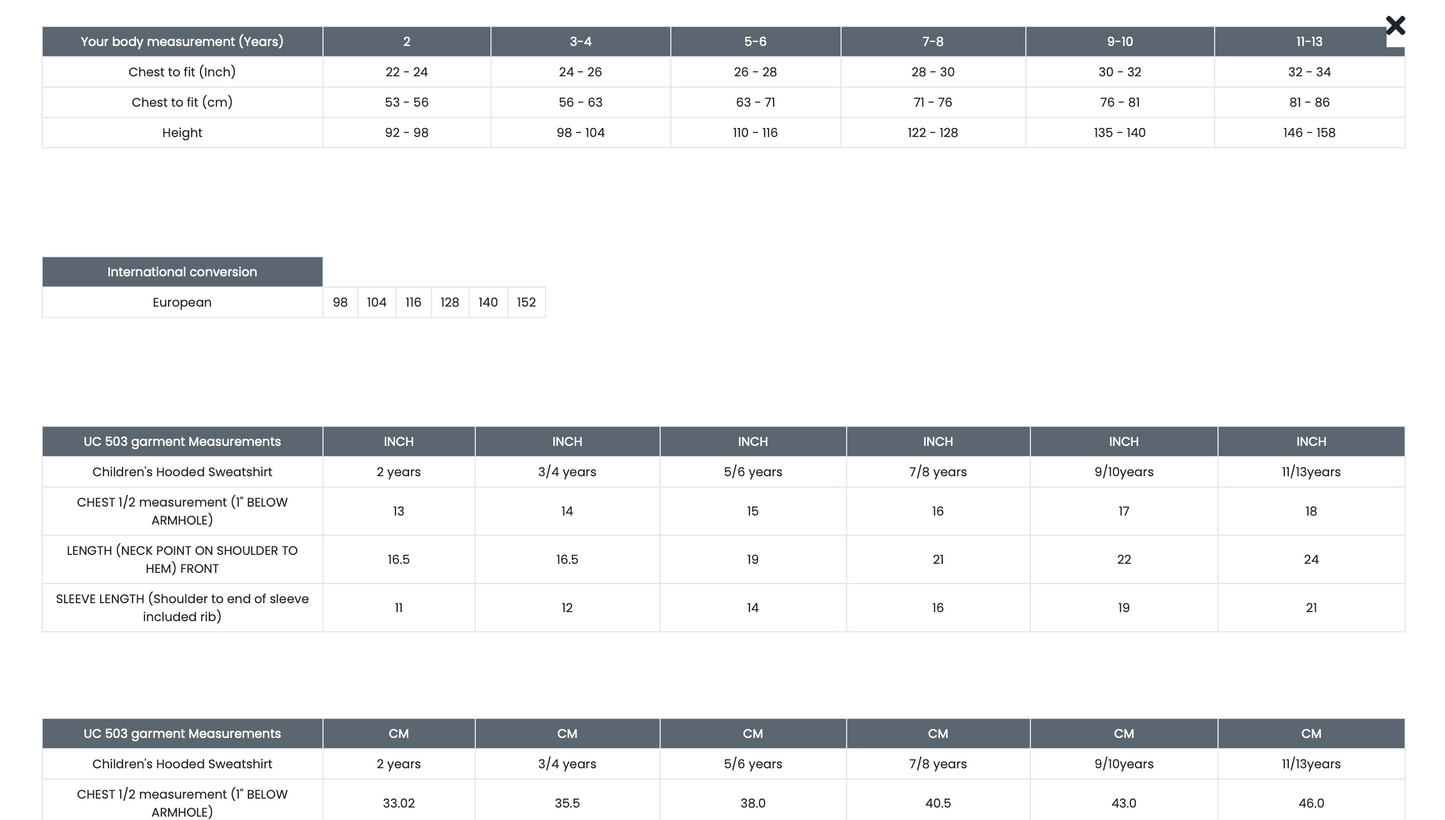
Task: Select European size 128
Action: coord(450,302)
